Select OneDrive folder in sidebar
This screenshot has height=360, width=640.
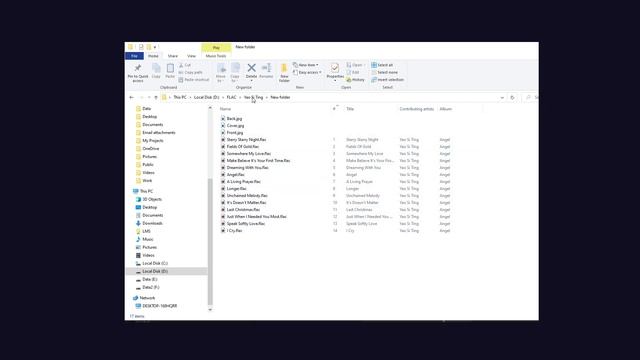pos(147,149)
